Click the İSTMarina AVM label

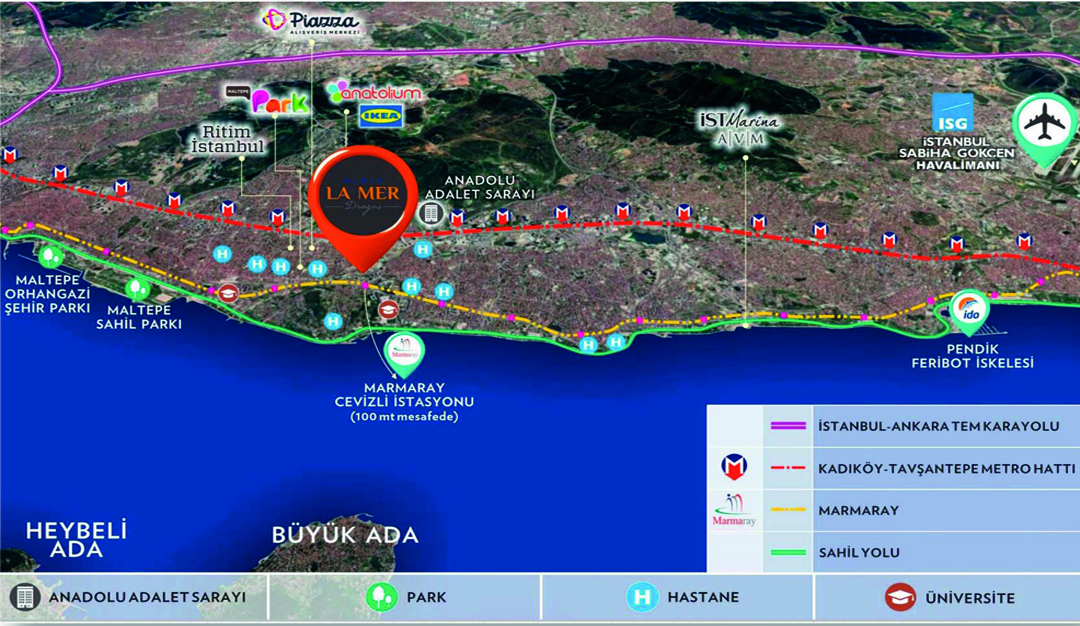click(x=738, y=128)
